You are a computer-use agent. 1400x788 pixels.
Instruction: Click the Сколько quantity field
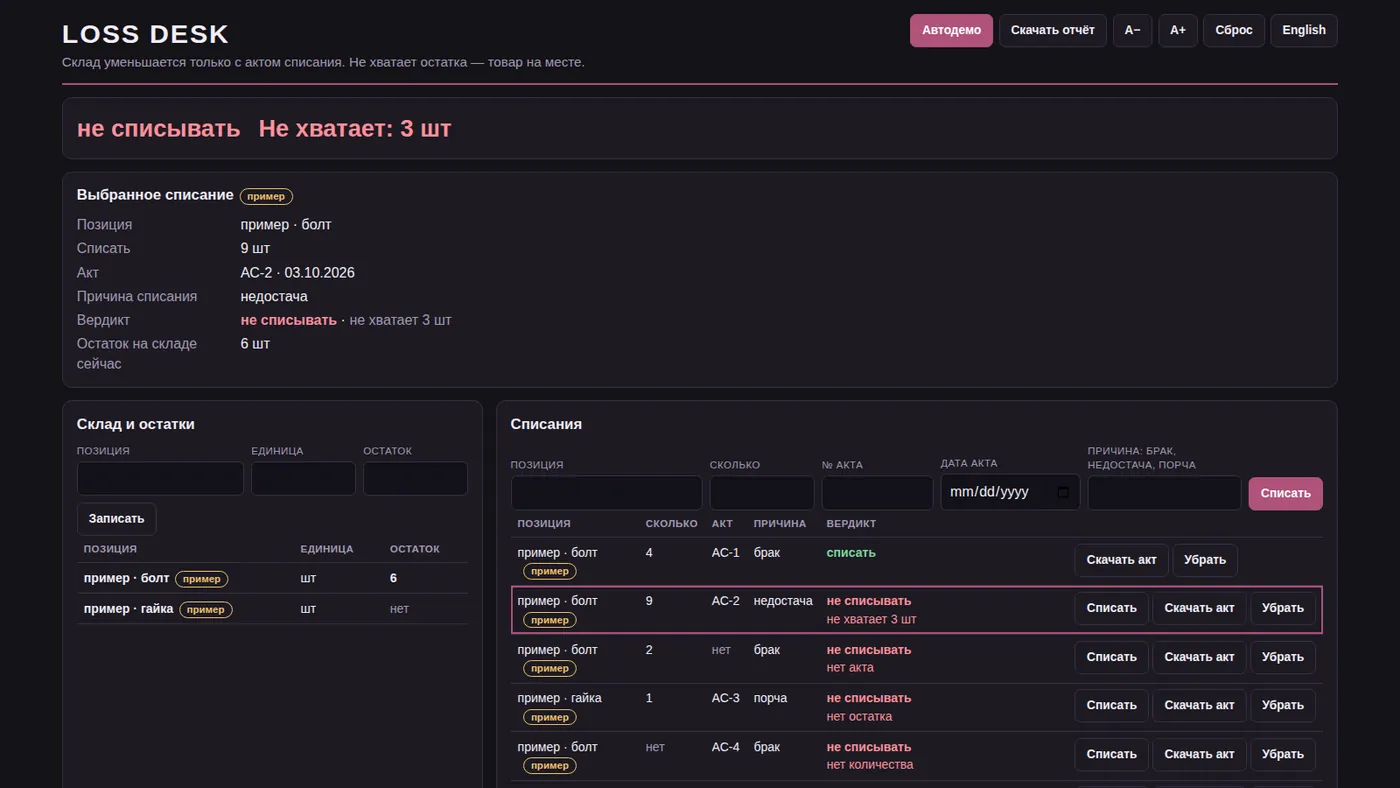click(762, 493)
